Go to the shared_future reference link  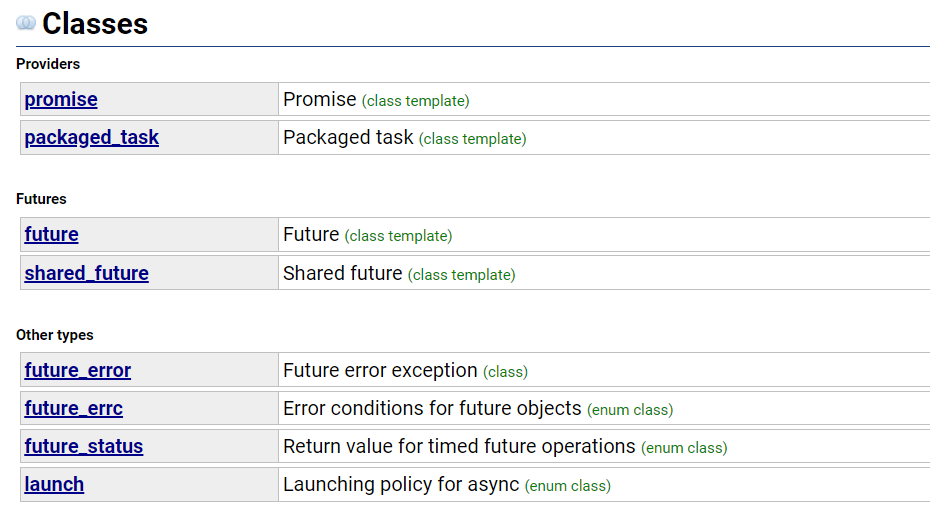[86, 273]
